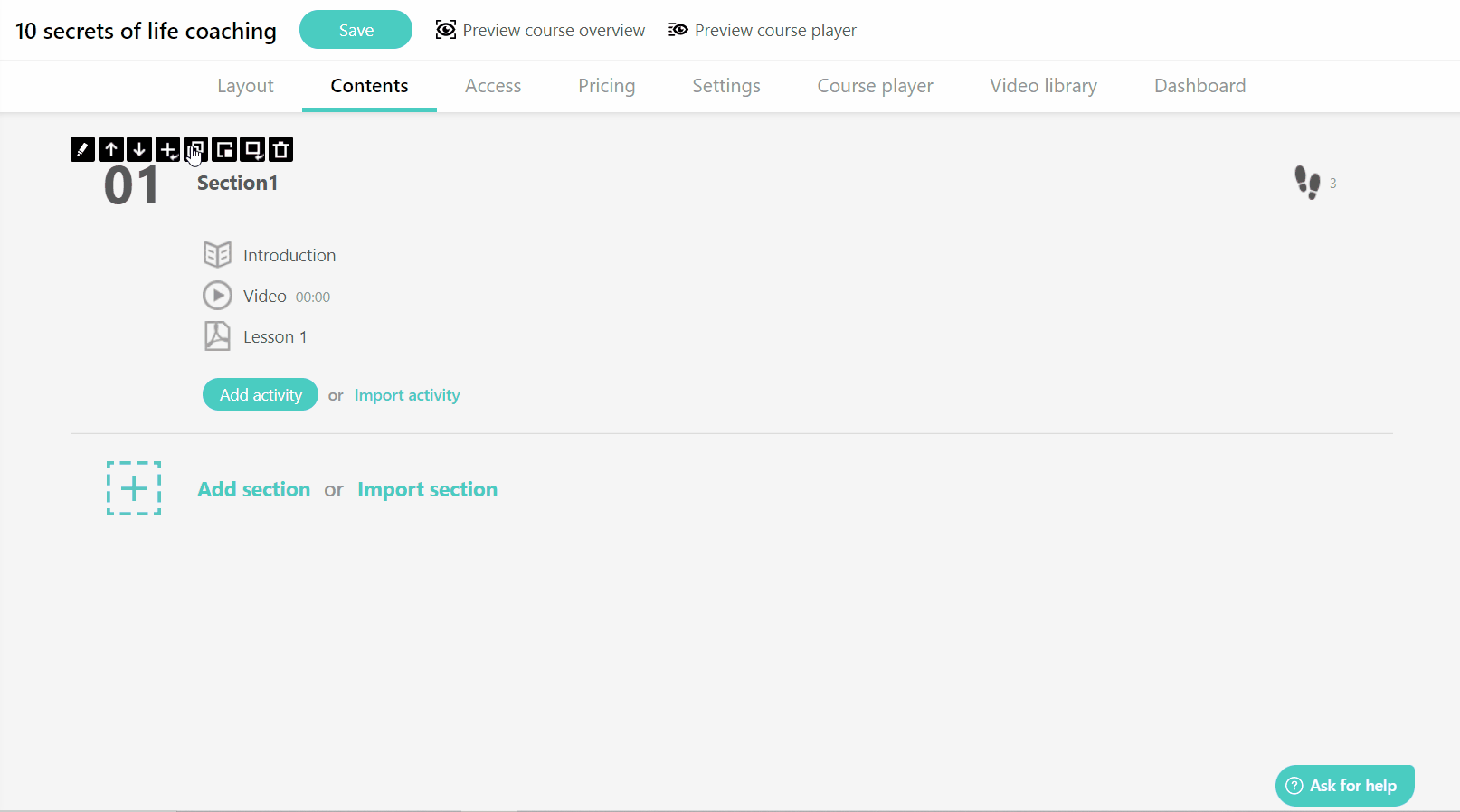Switch to the Layout tab
Viewport: 1460px width, 812px height.
coord(245,86)
